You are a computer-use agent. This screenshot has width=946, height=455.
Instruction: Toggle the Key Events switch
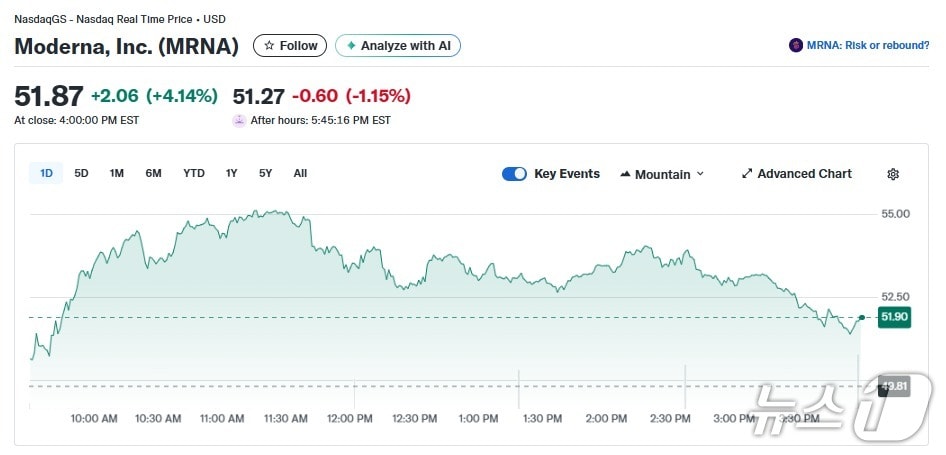click(514, 174)
